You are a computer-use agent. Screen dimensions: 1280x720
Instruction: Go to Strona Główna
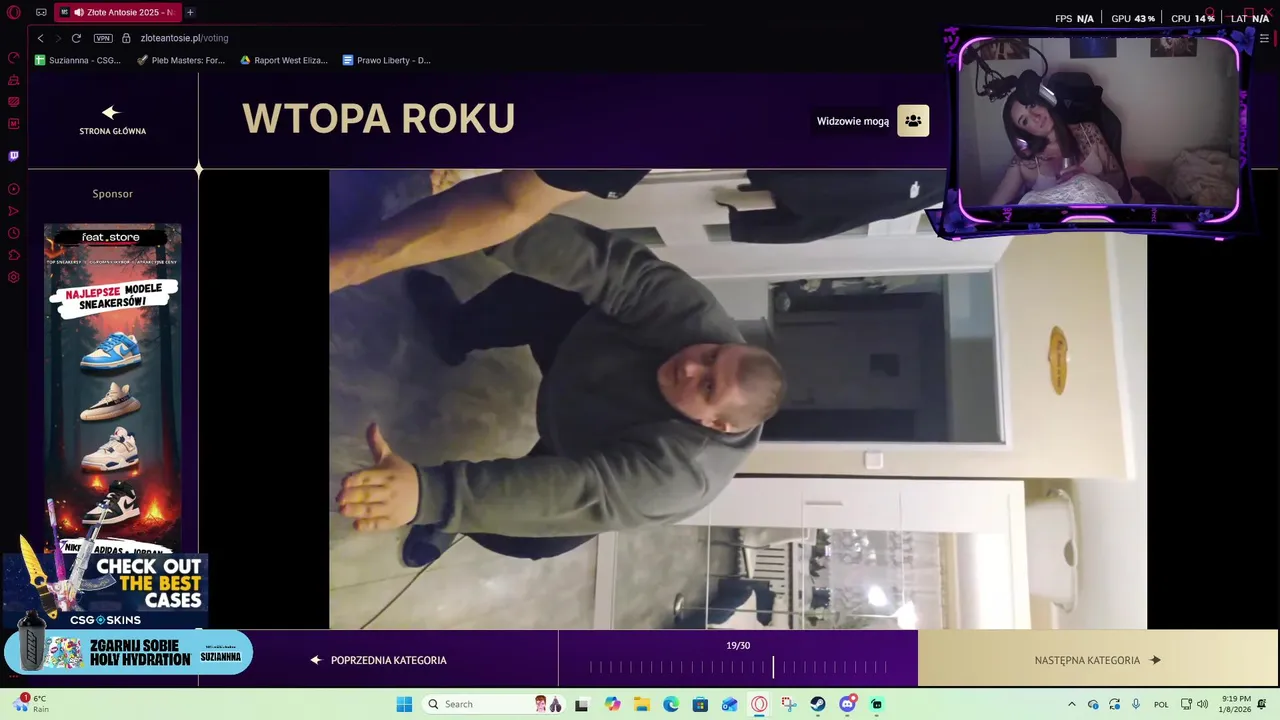(x=112, y=120)
